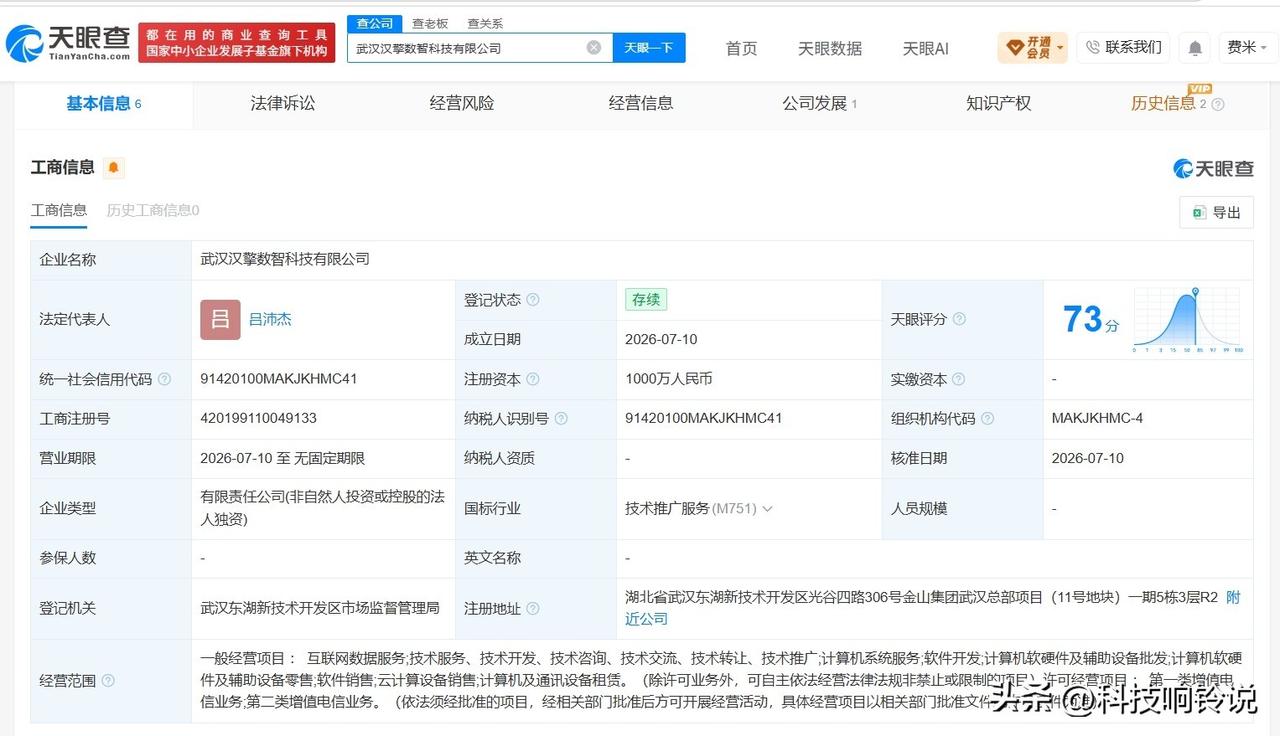
Task: Open the 知识产权 tab
Action: coord(998,103)
